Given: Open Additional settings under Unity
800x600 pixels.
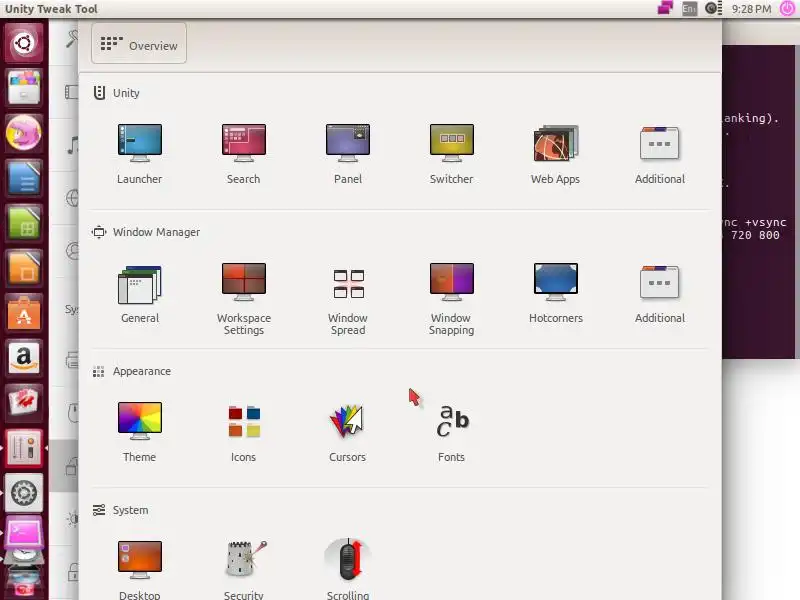Looking at the screenshot, I should pyautogui.click(x=660, y=154).
